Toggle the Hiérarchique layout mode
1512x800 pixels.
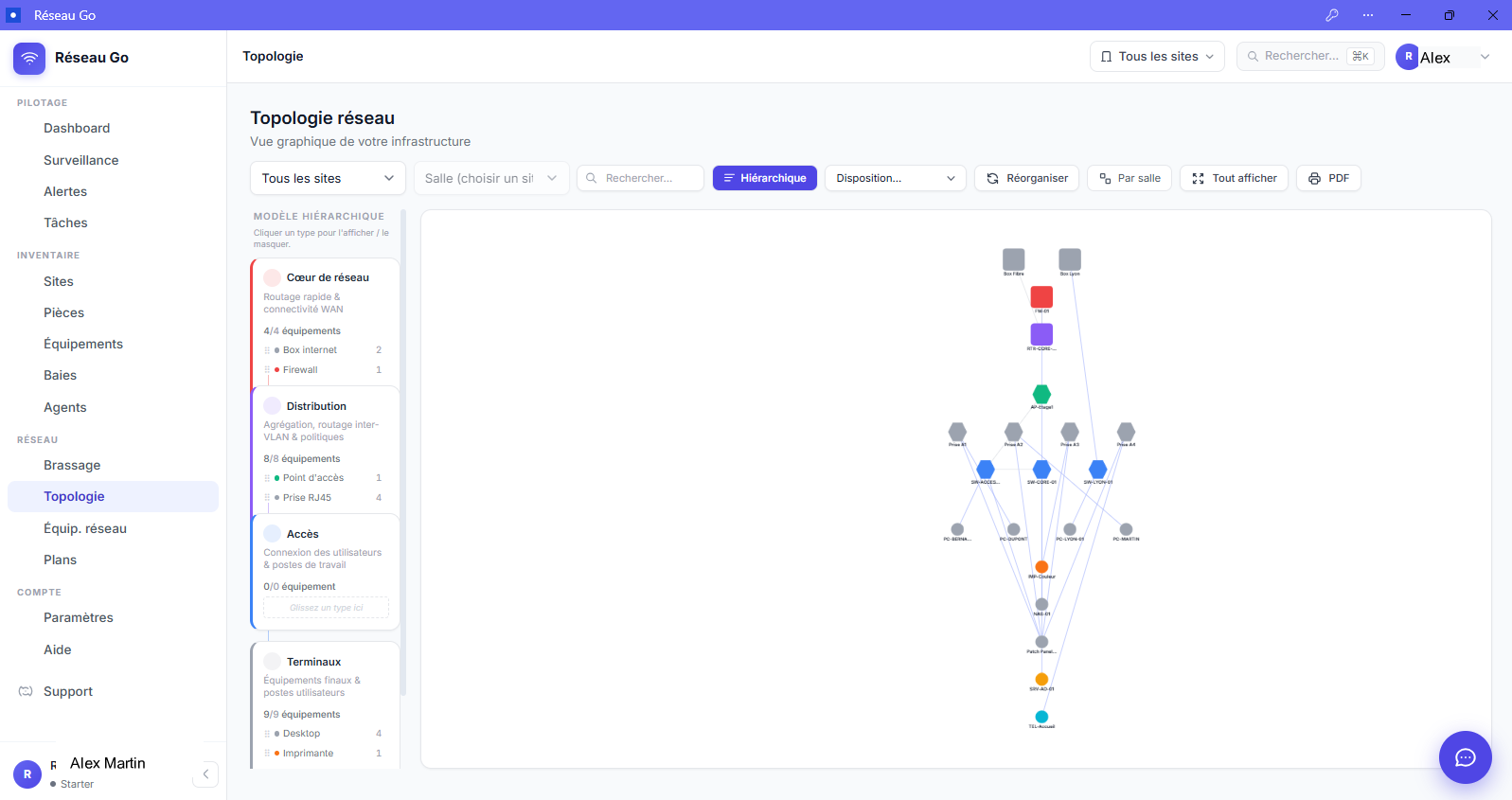764,178
